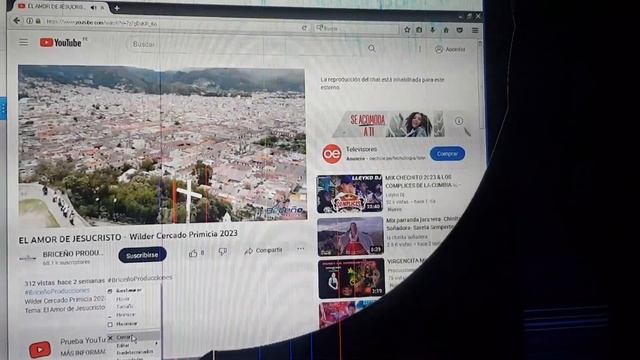The height and width of the screenshot is (360, 640).
Task: Open the ad info circle icon
Action: 459,121
